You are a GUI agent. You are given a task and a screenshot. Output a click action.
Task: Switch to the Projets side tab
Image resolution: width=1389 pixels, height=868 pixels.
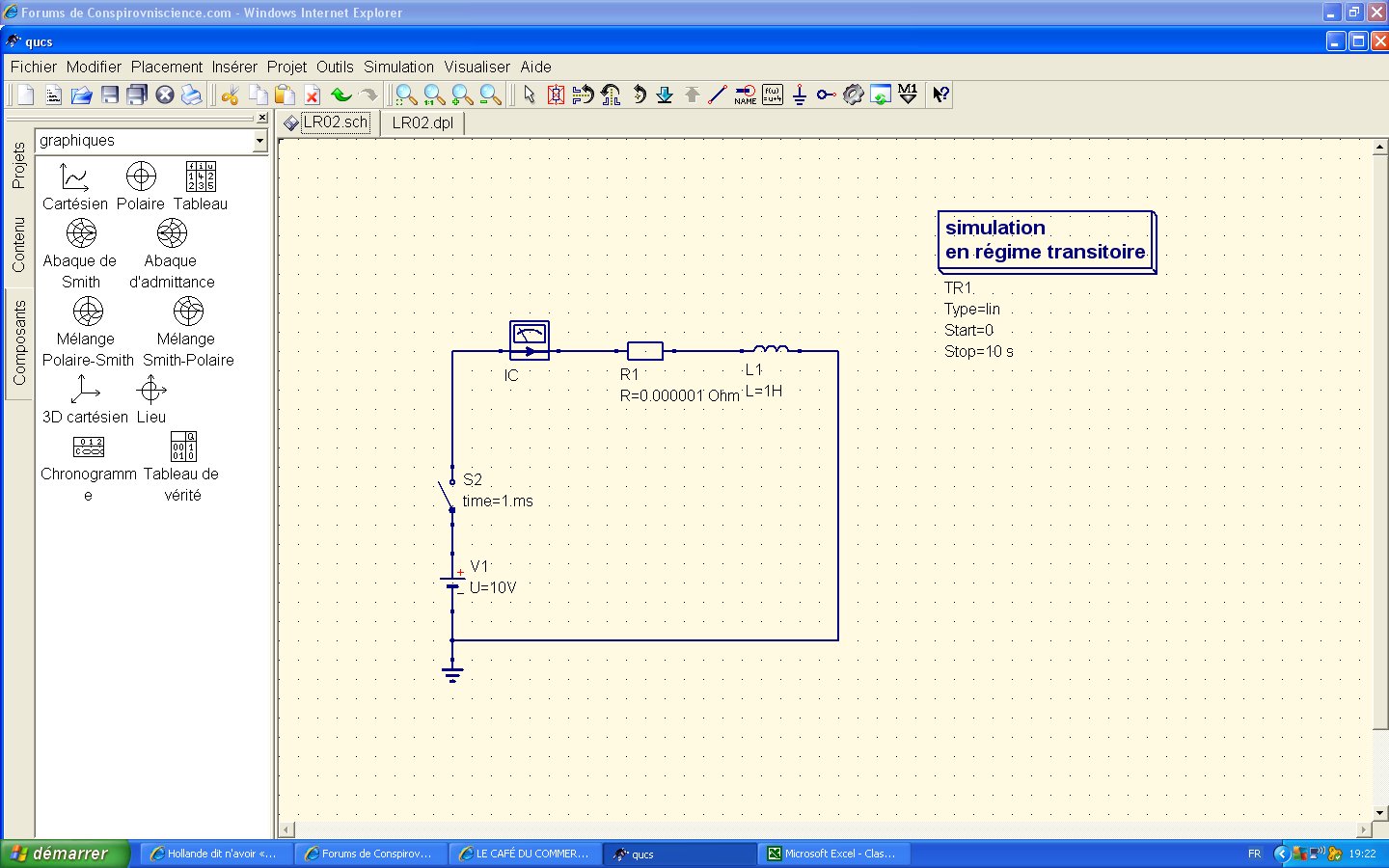point(18,165)
